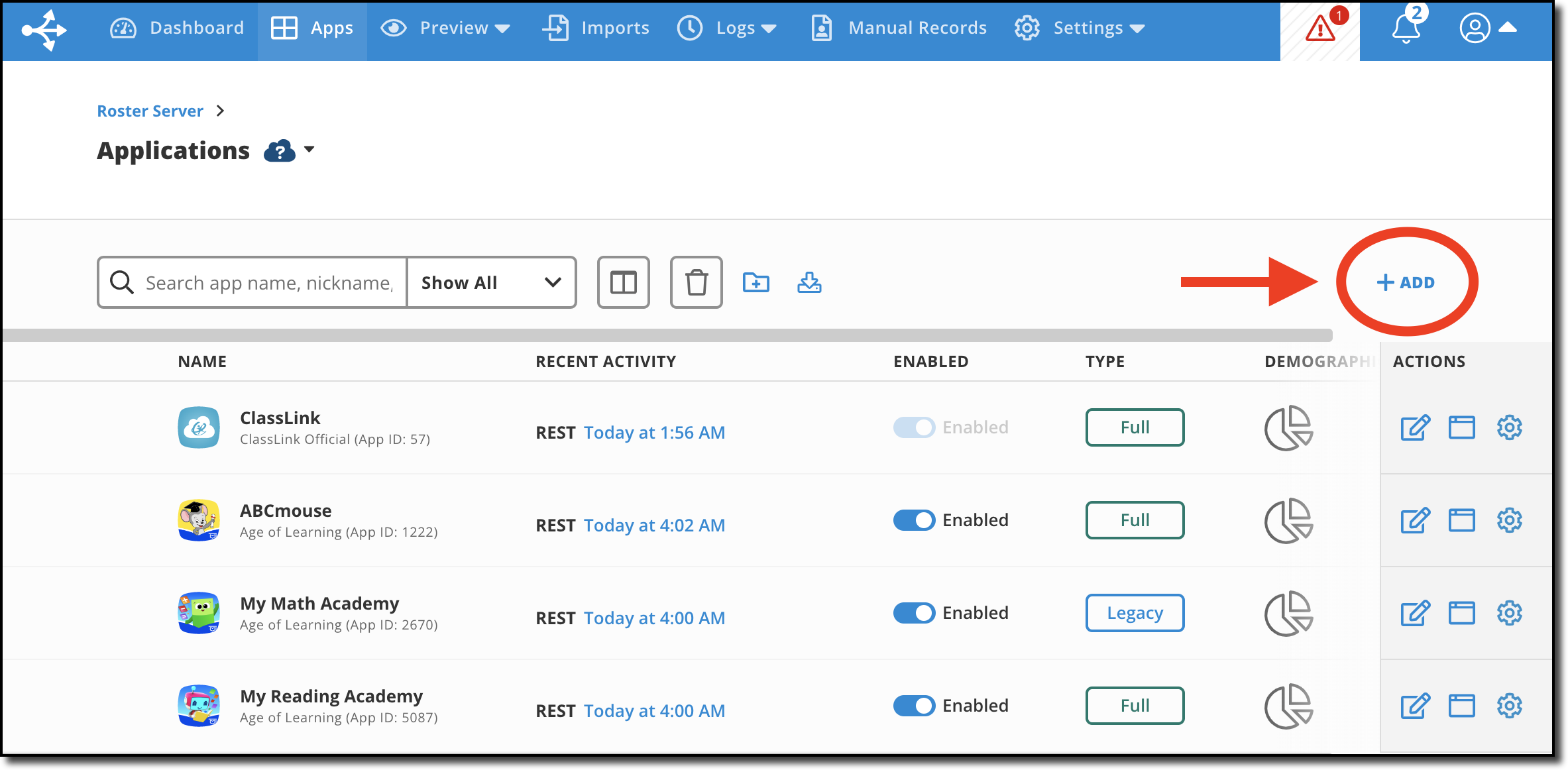The width and height of the screenshot is (1568, 770).
Task: Open My Reading Academy activity link
Action: pyautogui.click(x=654, y=711)
